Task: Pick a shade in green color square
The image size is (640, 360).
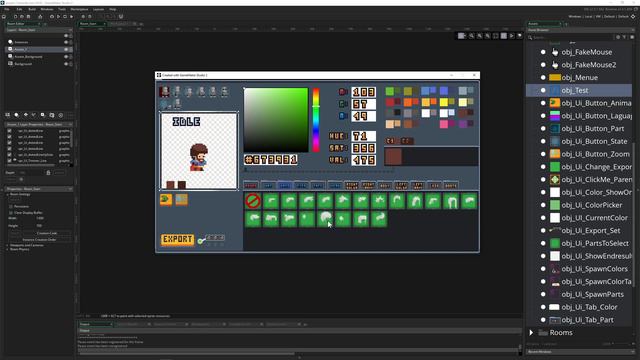Action: coord(276,120)
